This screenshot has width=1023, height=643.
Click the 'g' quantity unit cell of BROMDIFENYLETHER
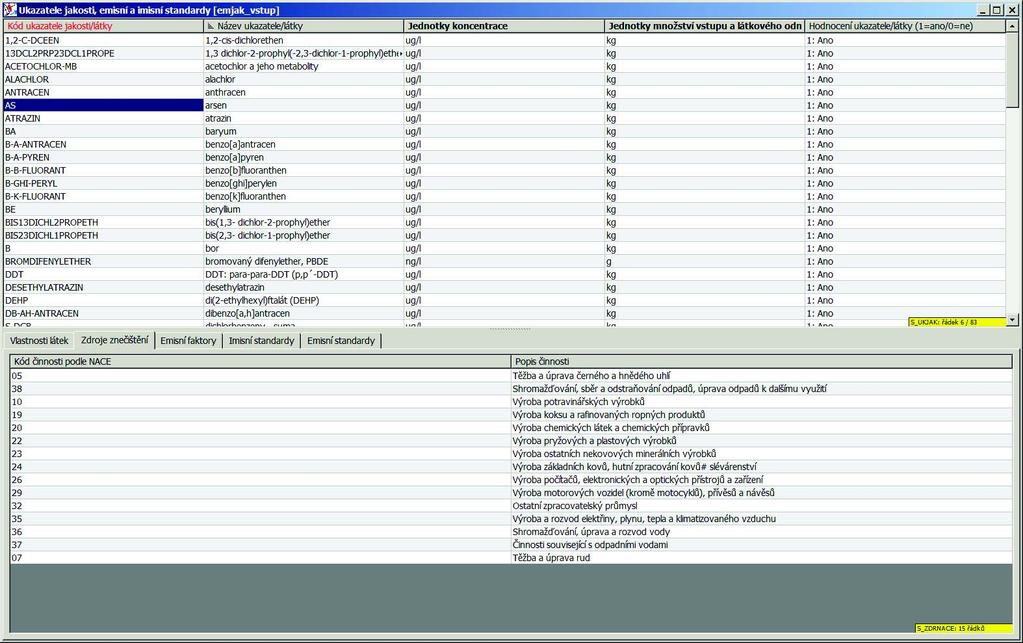point(705,262)
